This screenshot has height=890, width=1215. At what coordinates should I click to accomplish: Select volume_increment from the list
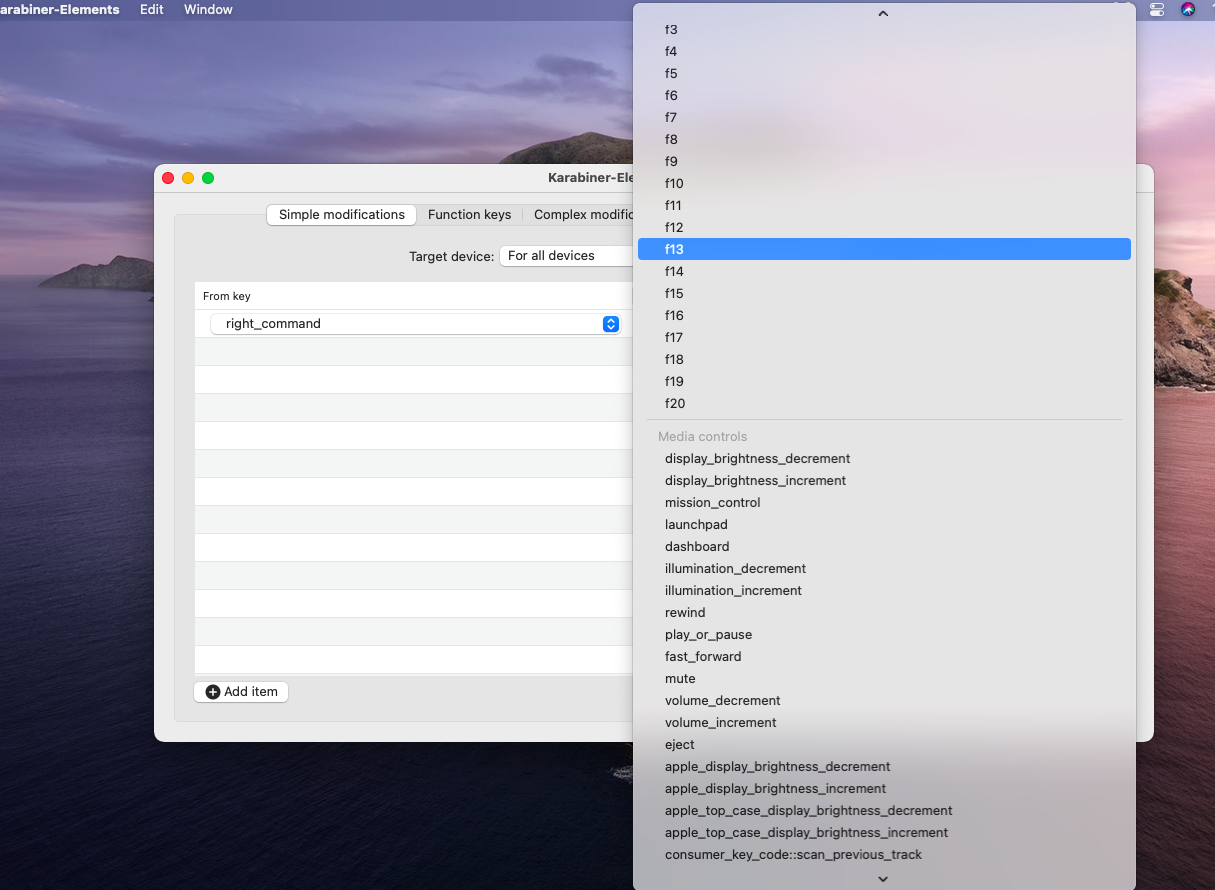point(884,722)
